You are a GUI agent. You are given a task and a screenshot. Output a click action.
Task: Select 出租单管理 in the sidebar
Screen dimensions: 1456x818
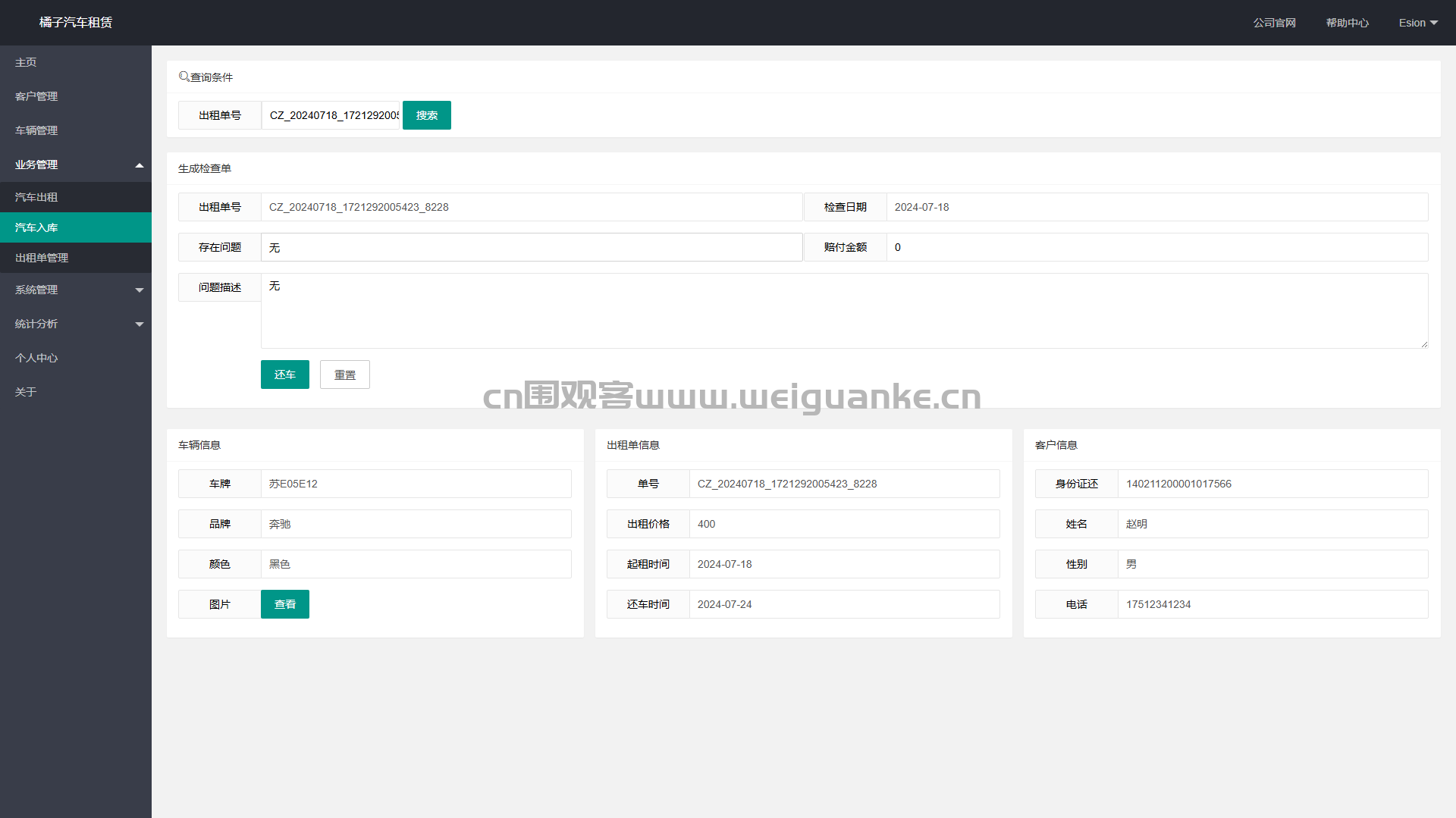click(x=42, y=258)
